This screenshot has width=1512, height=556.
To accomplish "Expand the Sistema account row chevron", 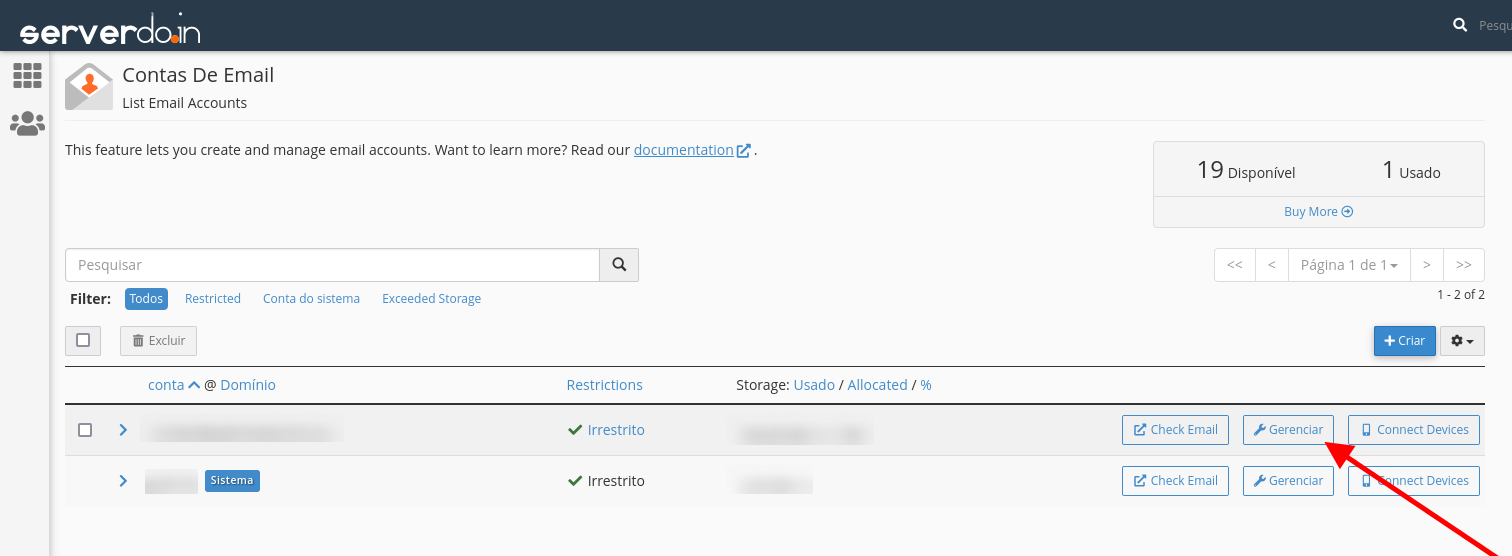I will tap(123, 481).
